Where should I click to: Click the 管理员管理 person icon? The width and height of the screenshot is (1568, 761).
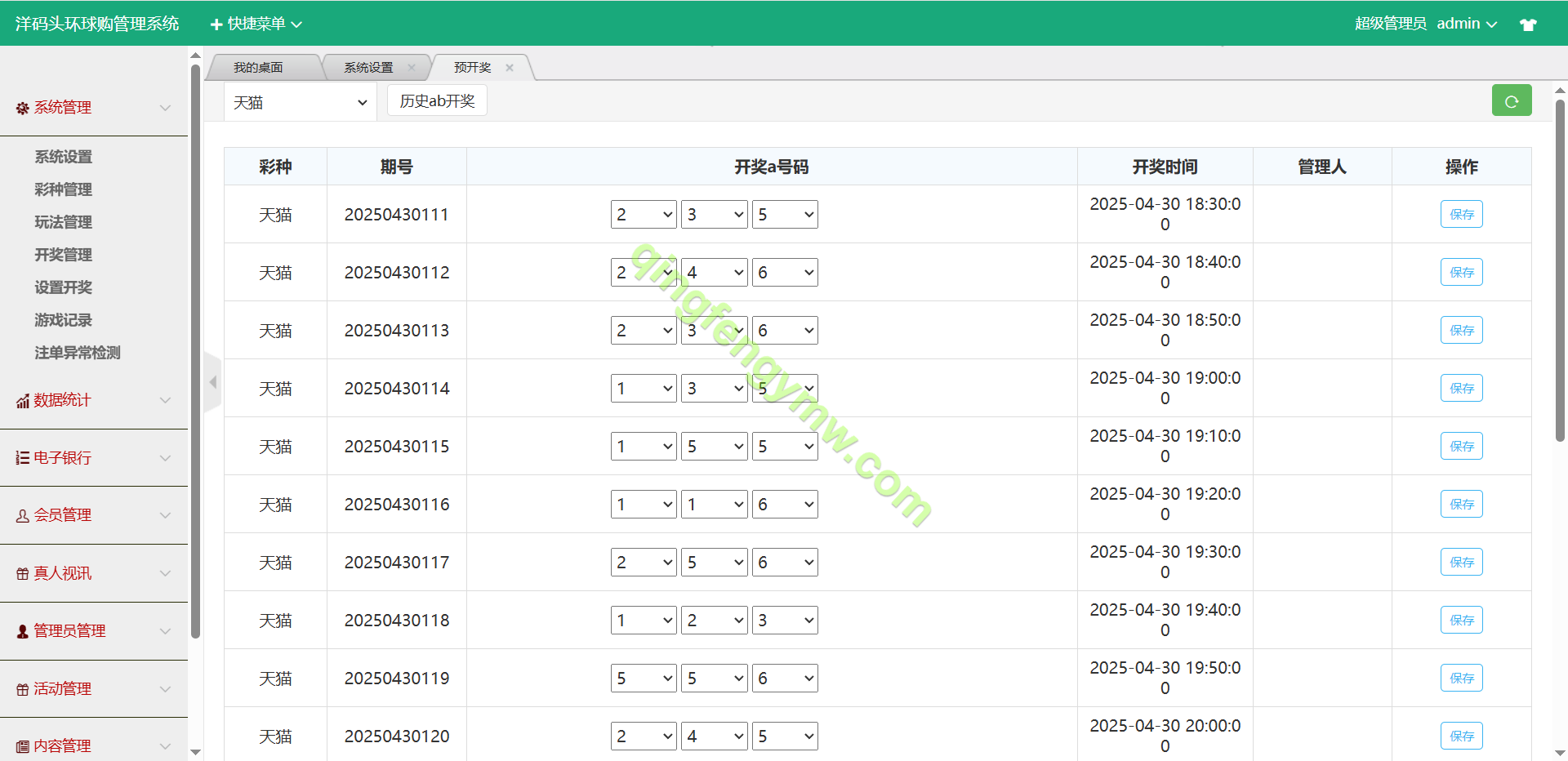(x=22, y=631)
